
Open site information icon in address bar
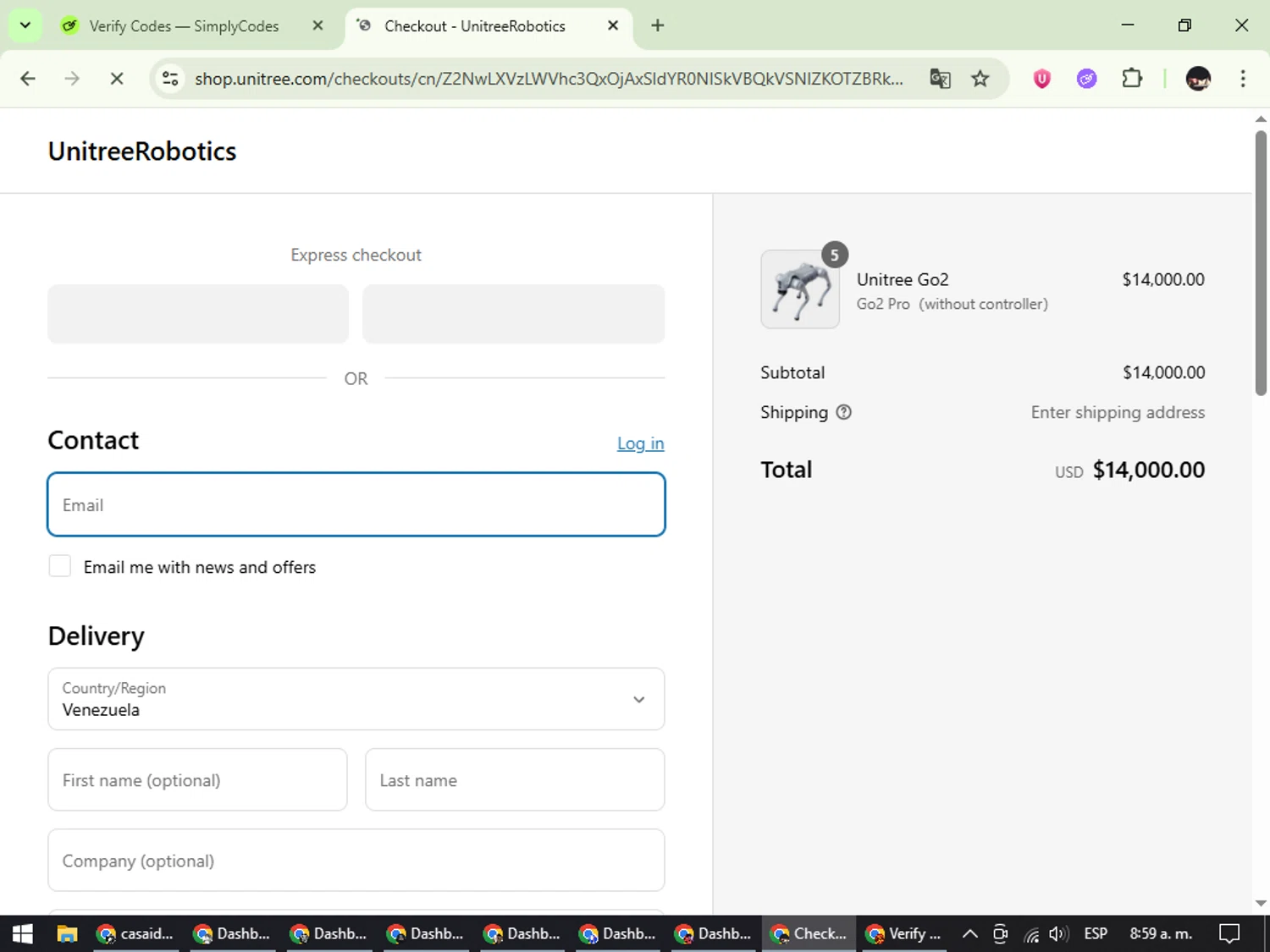(170, 79)
